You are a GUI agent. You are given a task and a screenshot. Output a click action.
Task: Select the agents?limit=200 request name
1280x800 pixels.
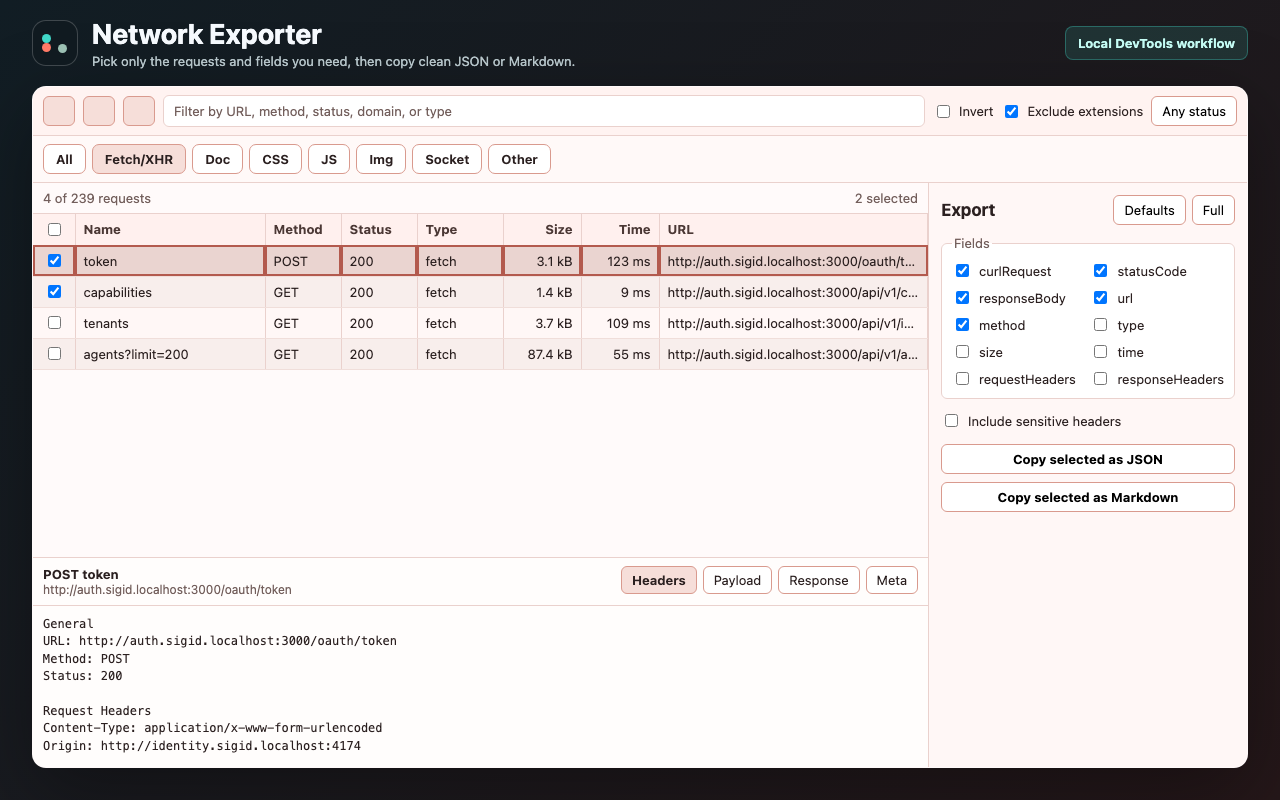[136, 354]
